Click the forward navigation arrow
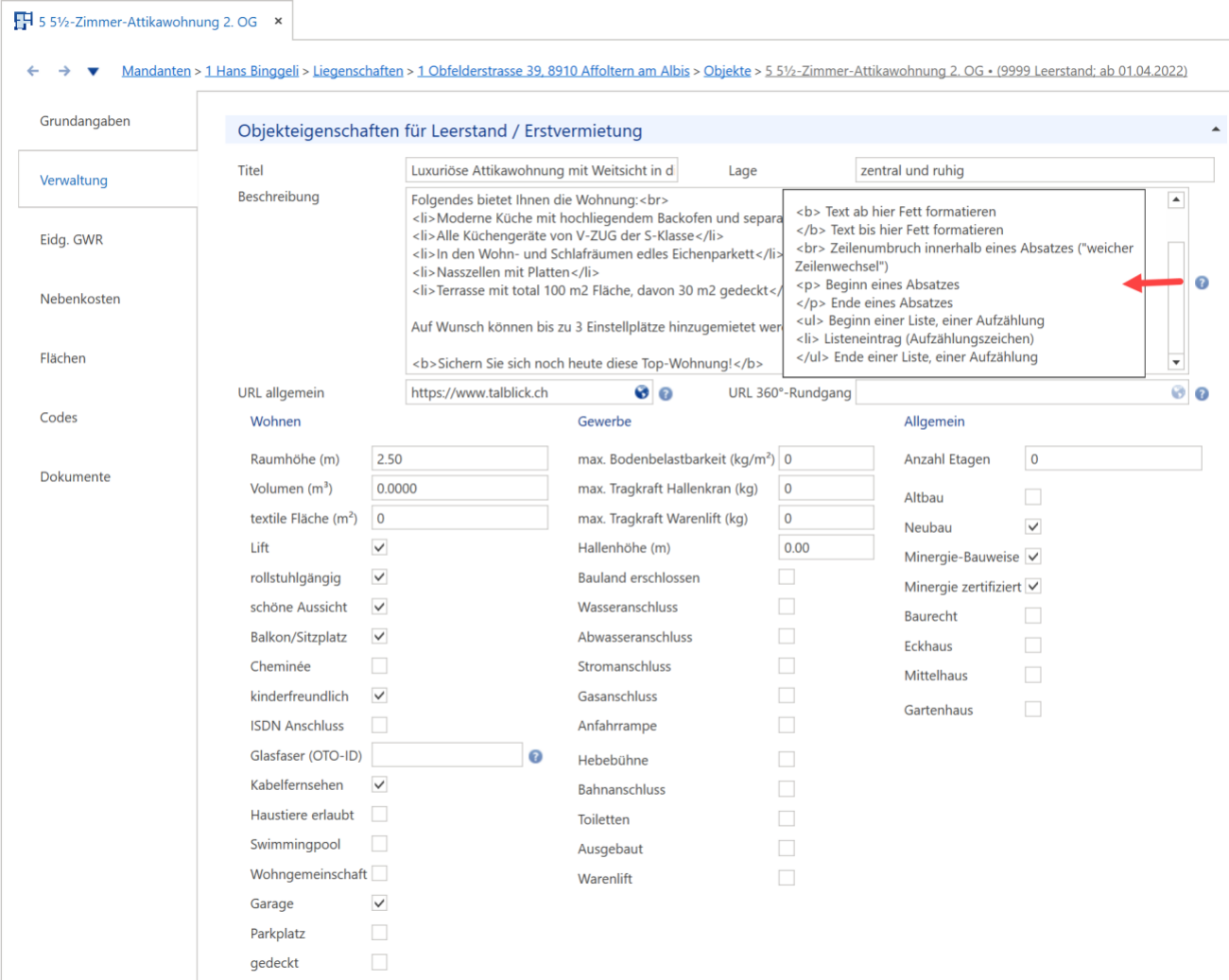Screen dimensions: 1229x980 64,71
